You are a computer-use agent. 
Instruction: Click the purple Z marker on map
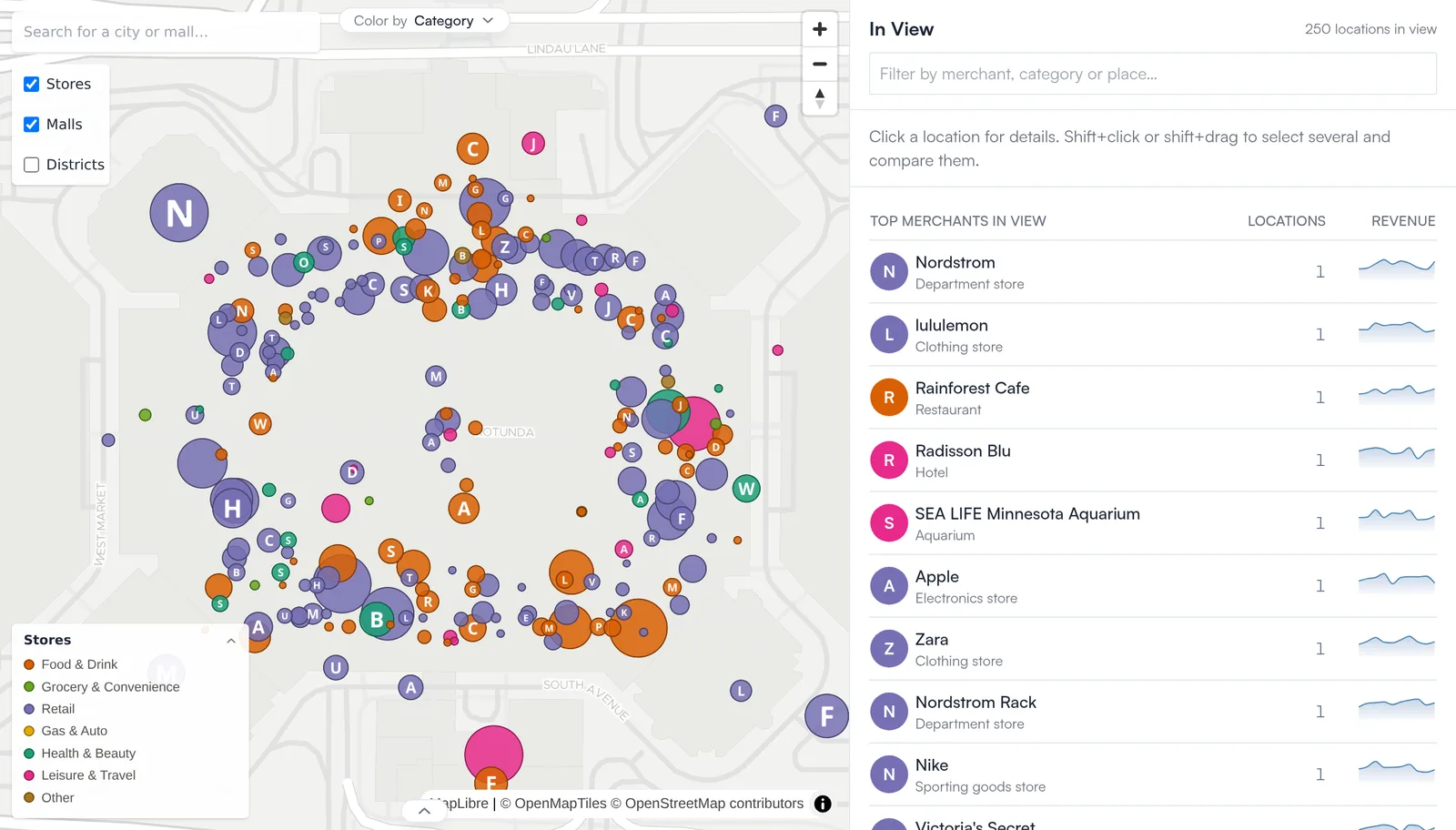pos(505,247)
